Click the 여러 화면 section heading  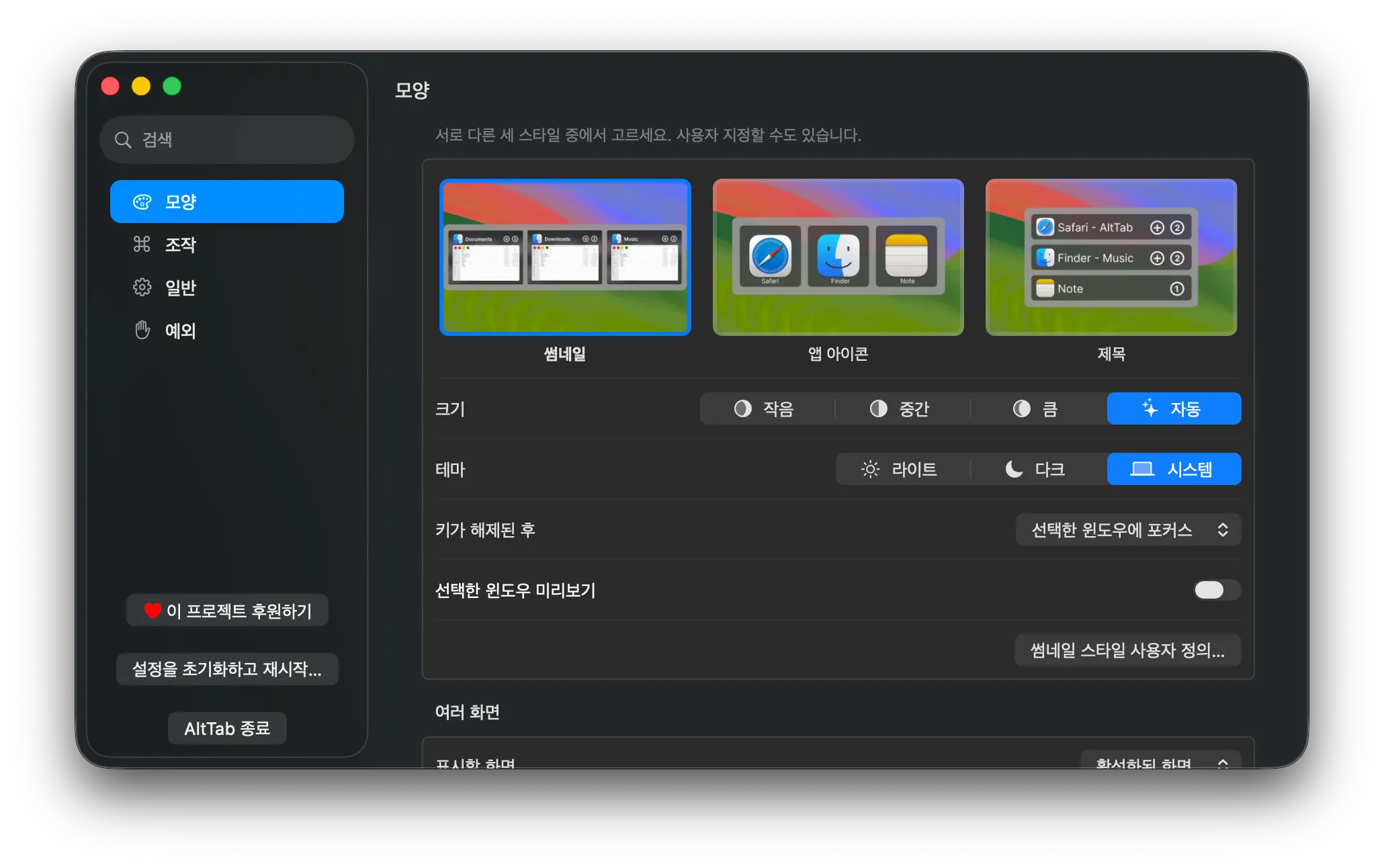pyautogui.click(x=468, y=712)
